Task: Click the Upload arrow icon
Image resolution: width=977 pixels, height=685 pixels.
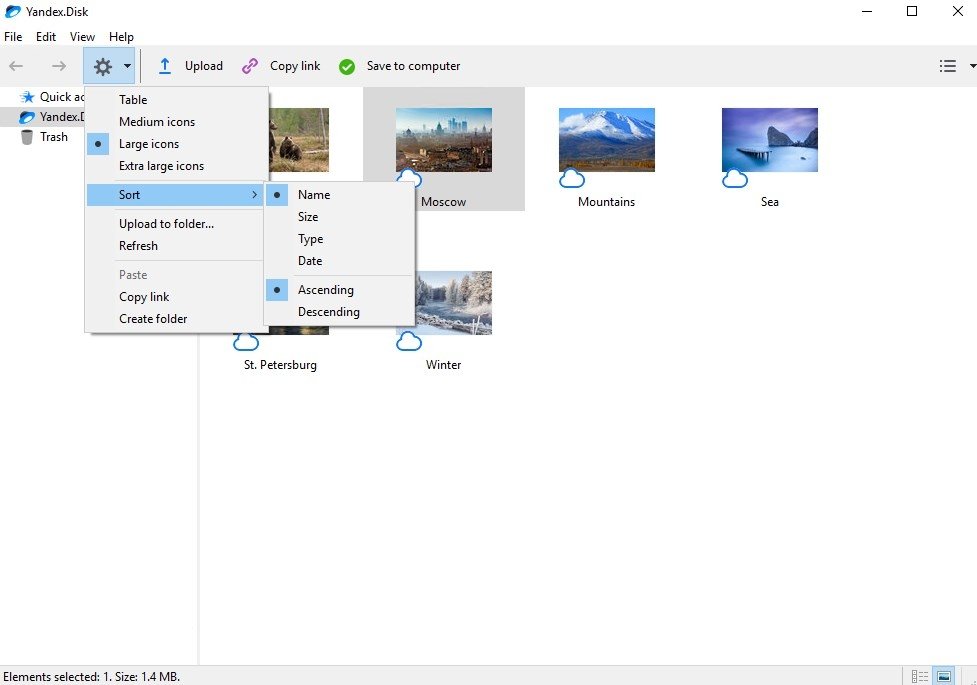Action: pos(166,66)
